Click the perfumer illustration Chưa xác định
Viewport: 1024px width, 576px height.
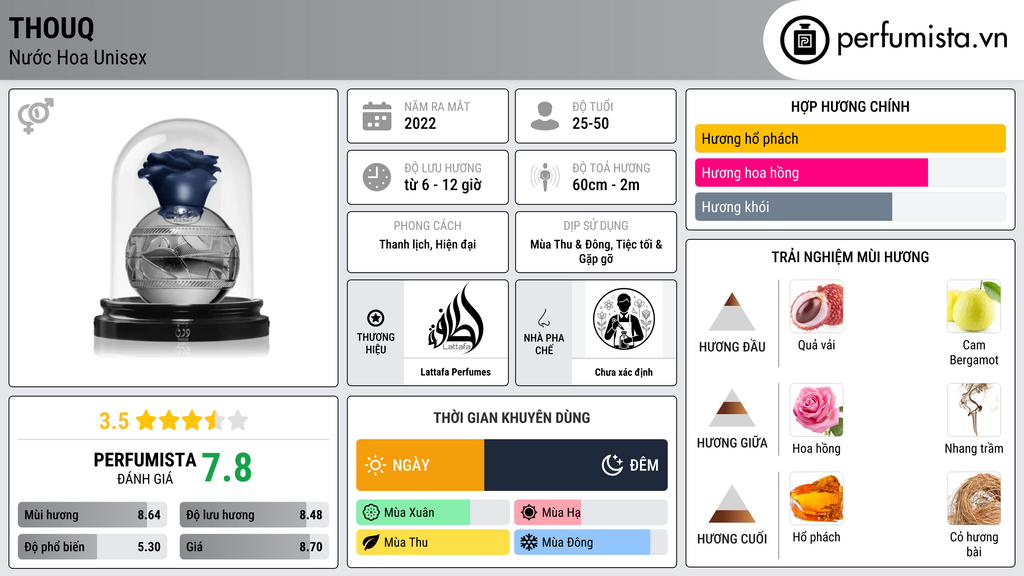[x=624, y=319]
